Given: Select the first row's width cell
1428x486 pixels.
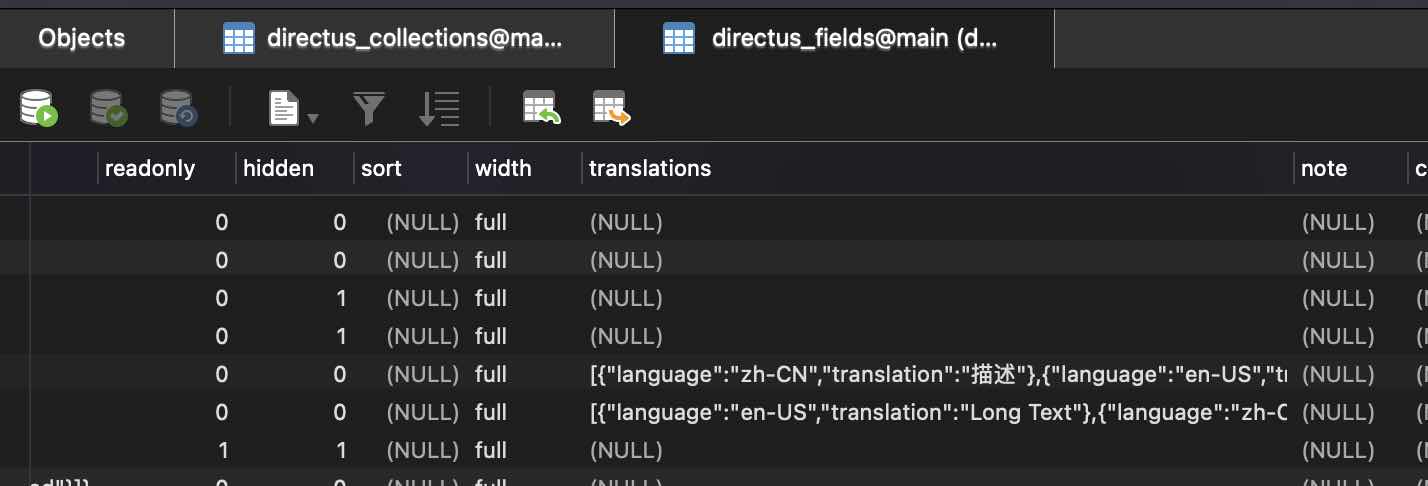Looking at the screenshot, I should [x=491, y=222].
